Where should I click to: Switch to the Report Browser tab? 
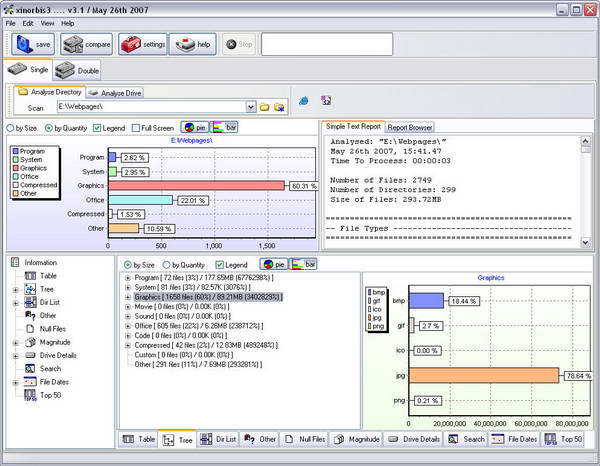coord(410,127)
